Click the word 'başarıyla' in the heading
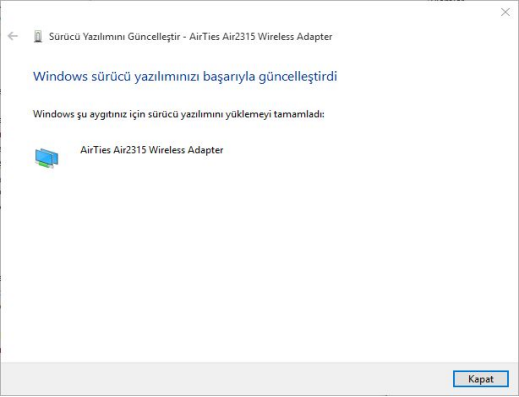The width and height of the screenshot is (519, 397). [x=229, y=77]
